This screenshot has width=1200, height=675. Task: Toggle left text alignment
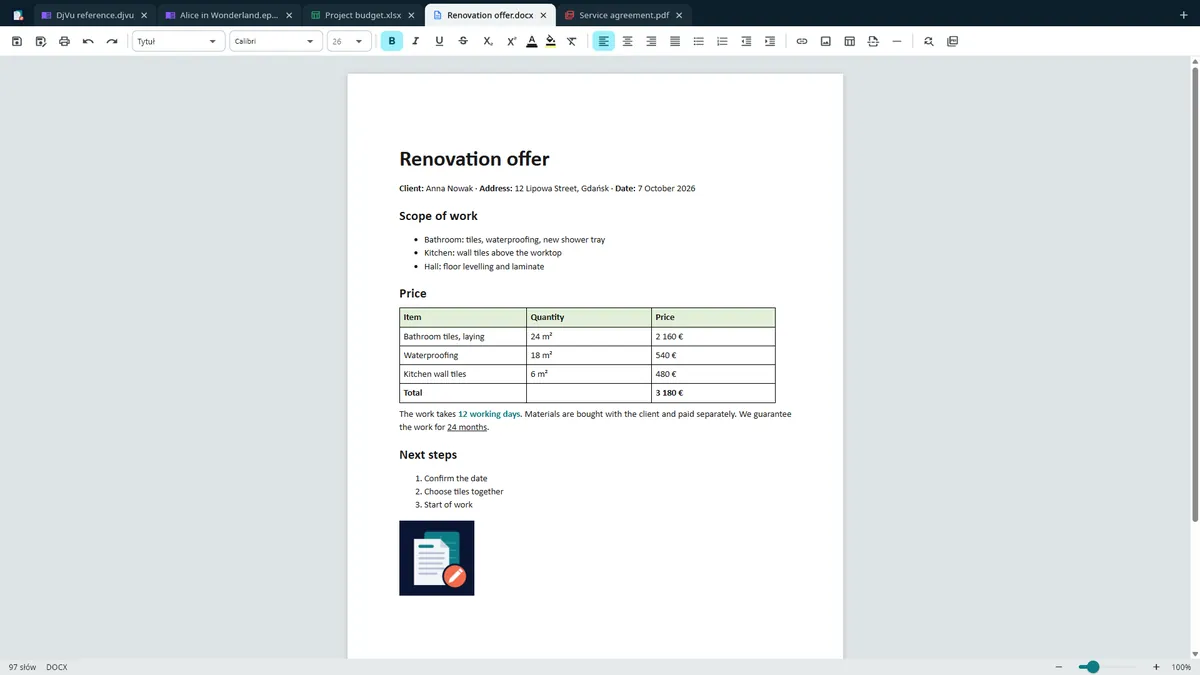point(604,41)
